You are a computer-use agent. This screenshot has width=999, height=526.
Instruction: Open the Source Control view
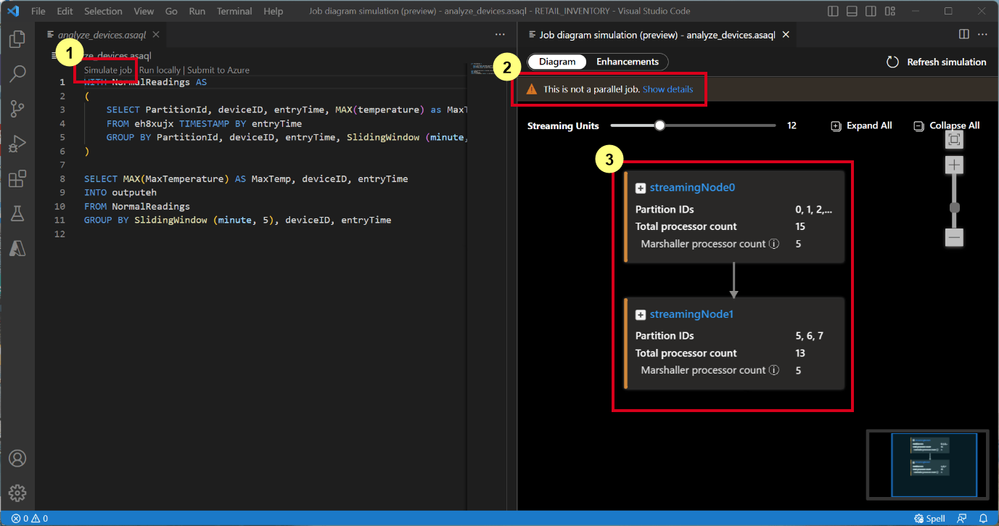click(x=17, y=109)
